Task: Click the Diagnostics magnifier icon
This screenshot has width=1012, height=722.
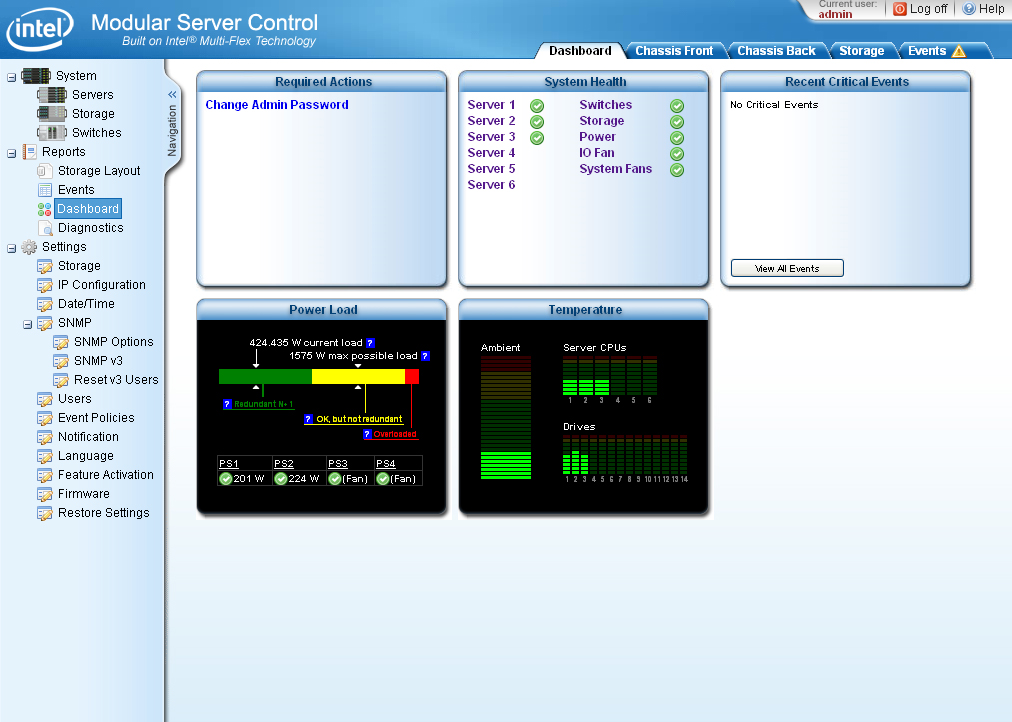Action: pos(45,228)
